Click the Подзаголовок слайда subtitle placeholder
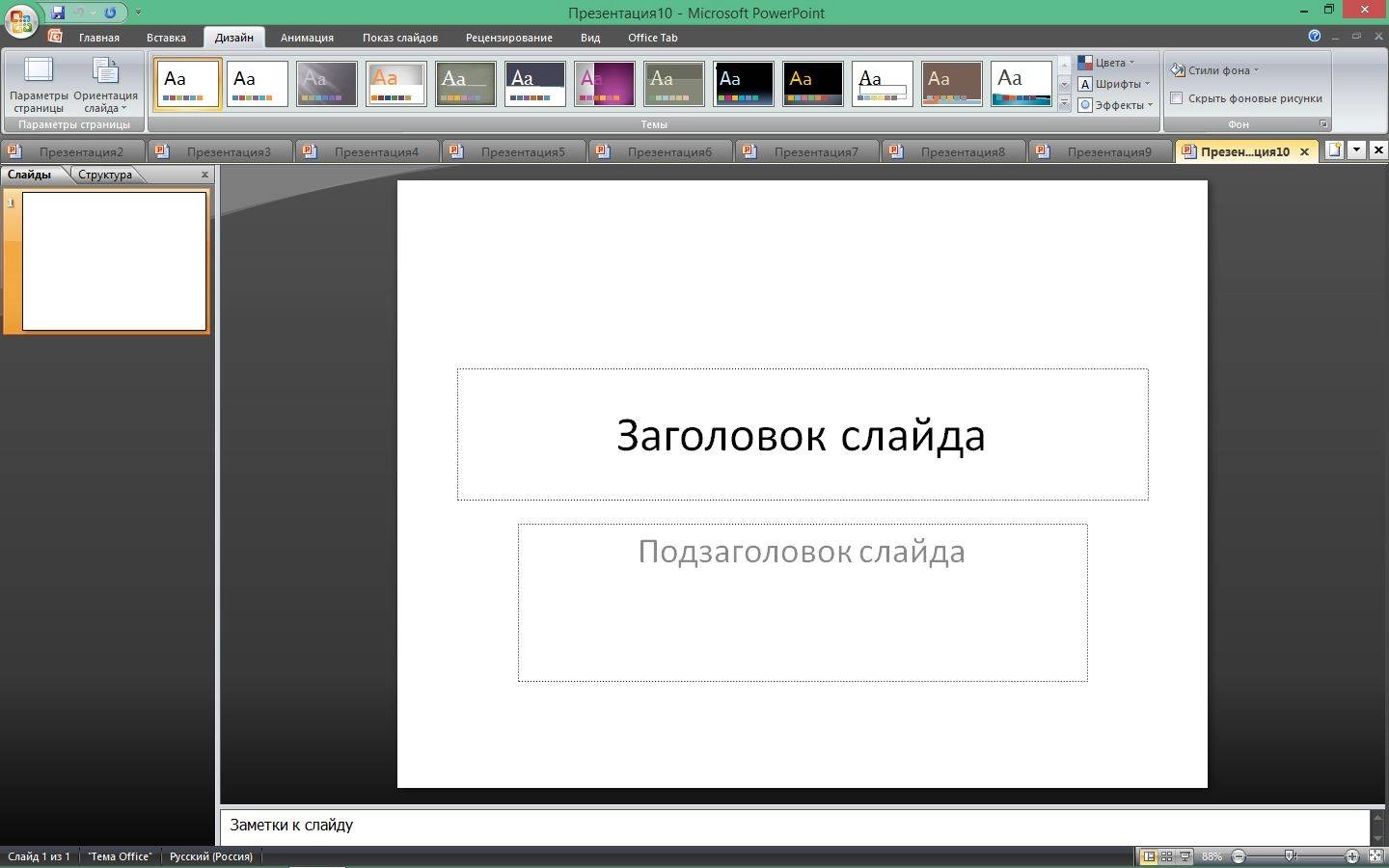 [803, 603]
